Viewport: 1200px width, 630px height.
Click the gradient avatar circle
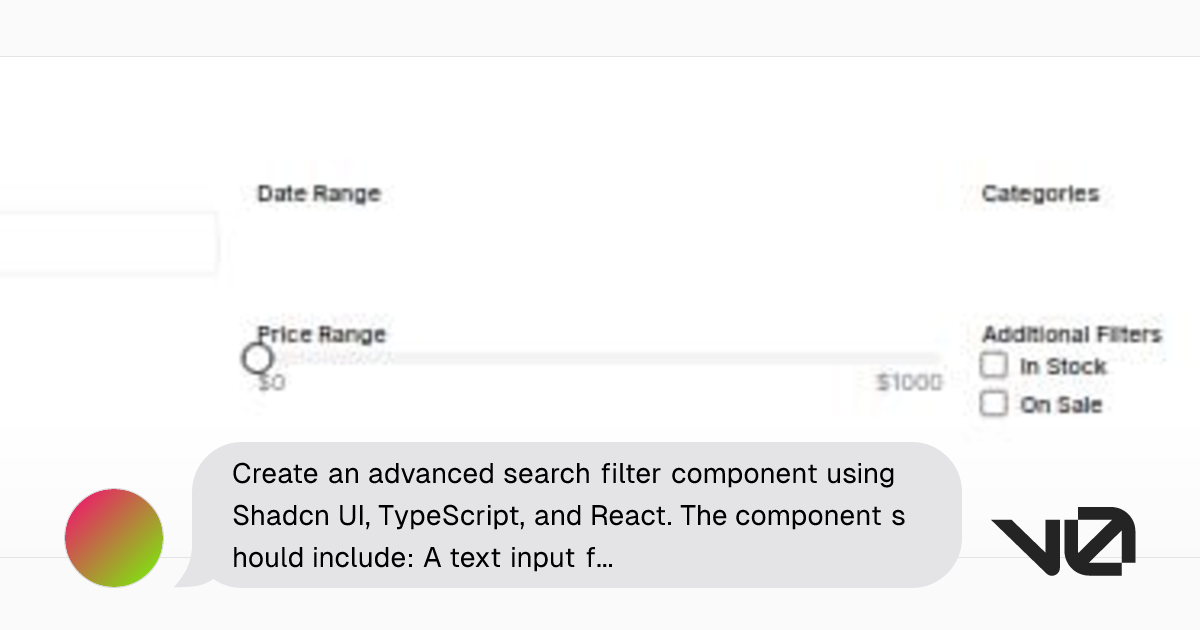tap(113, 538)
